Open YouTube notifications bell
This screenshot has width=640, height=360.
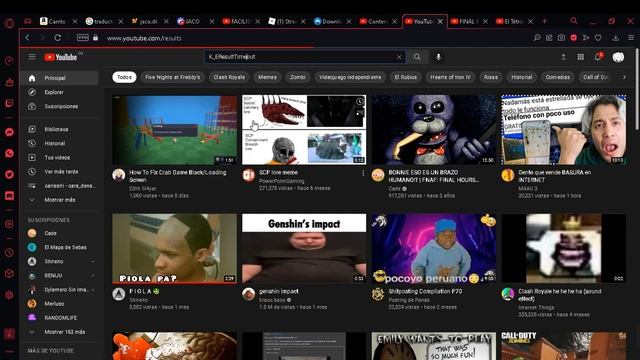pyautogui.click(x=598, y=57)
